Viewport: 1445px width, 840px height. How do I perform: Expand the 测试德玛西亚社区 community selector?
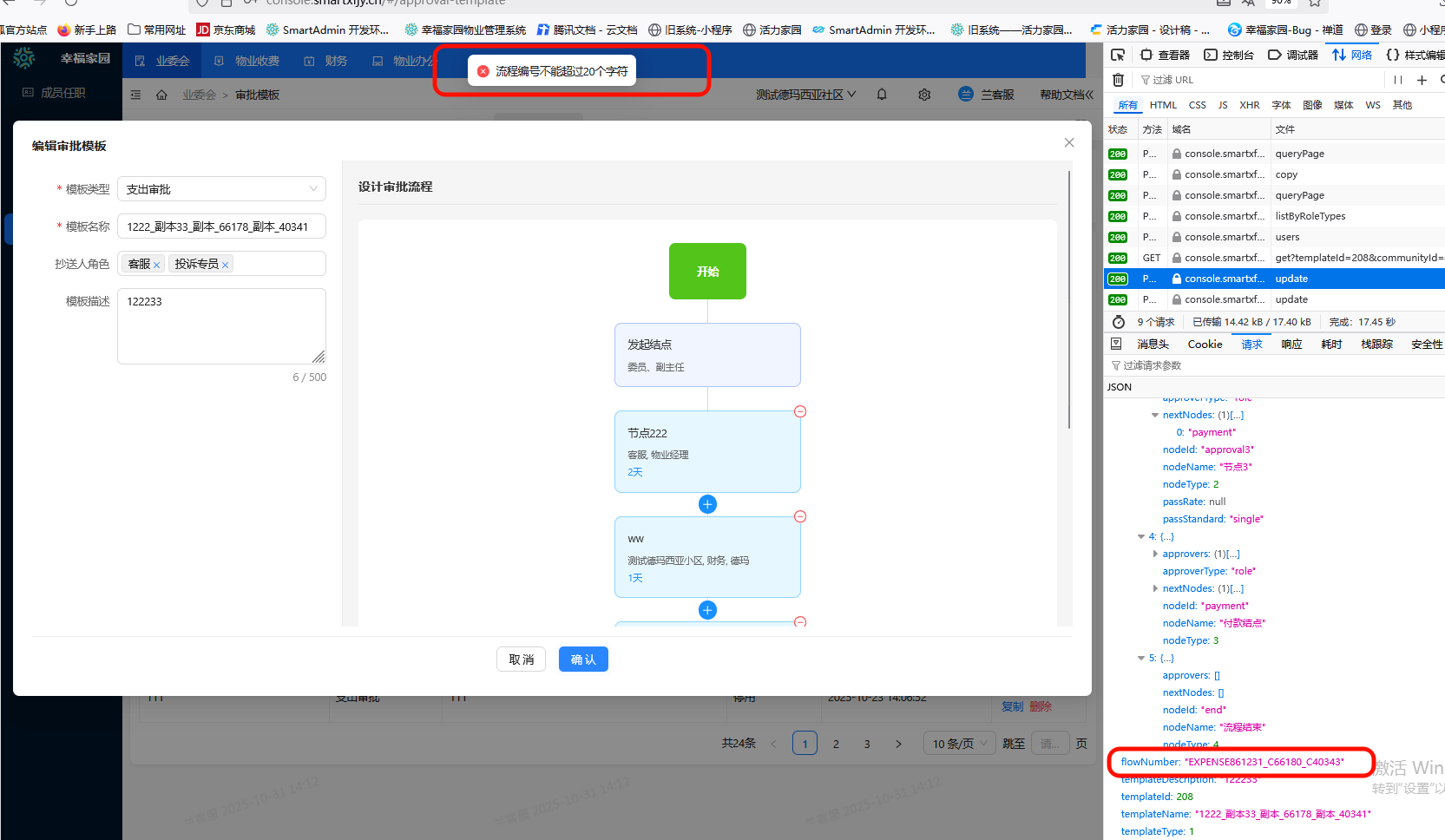[x=805, y=95]
